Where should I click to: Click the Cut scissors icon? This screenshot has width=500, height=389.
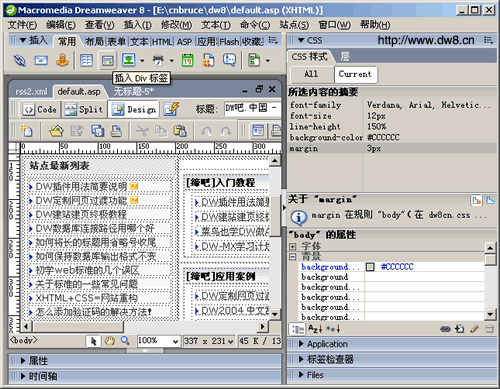142,131
